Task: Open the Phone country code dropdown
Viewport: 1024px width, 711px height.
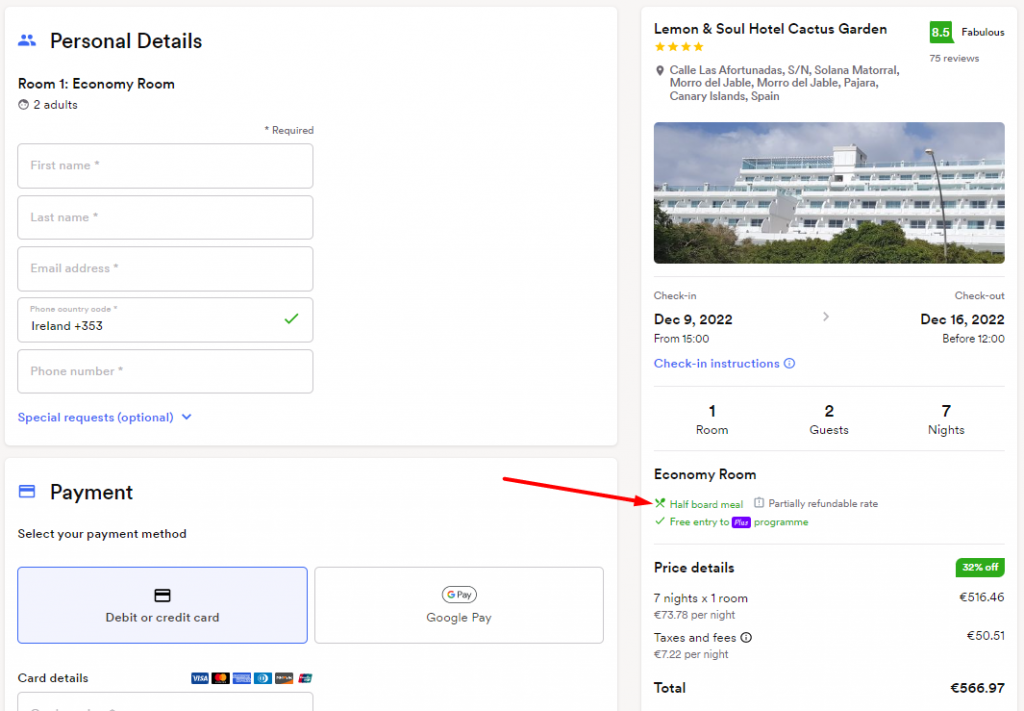Action: 165,320
